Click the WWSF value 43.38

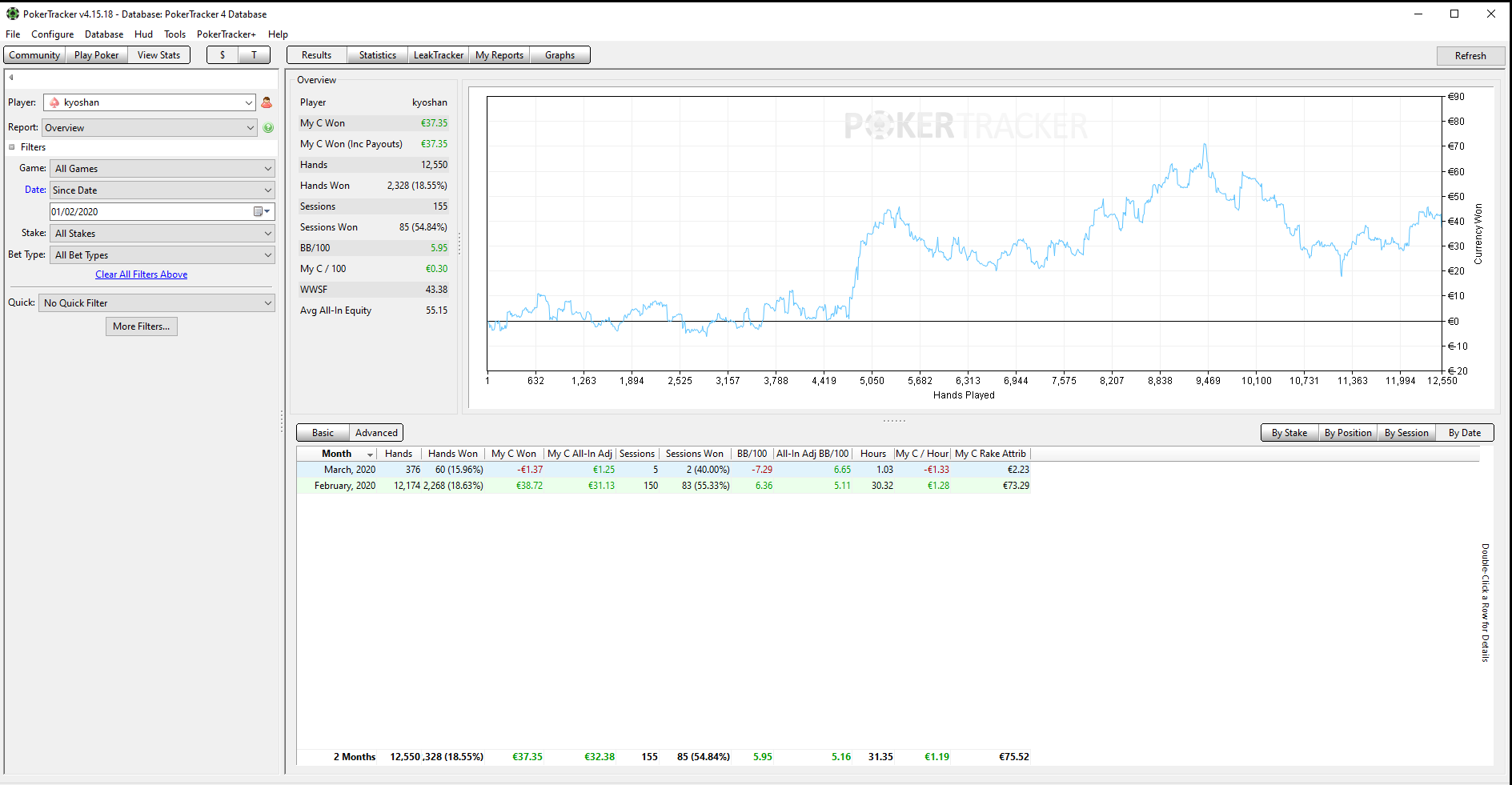(436, 290)
